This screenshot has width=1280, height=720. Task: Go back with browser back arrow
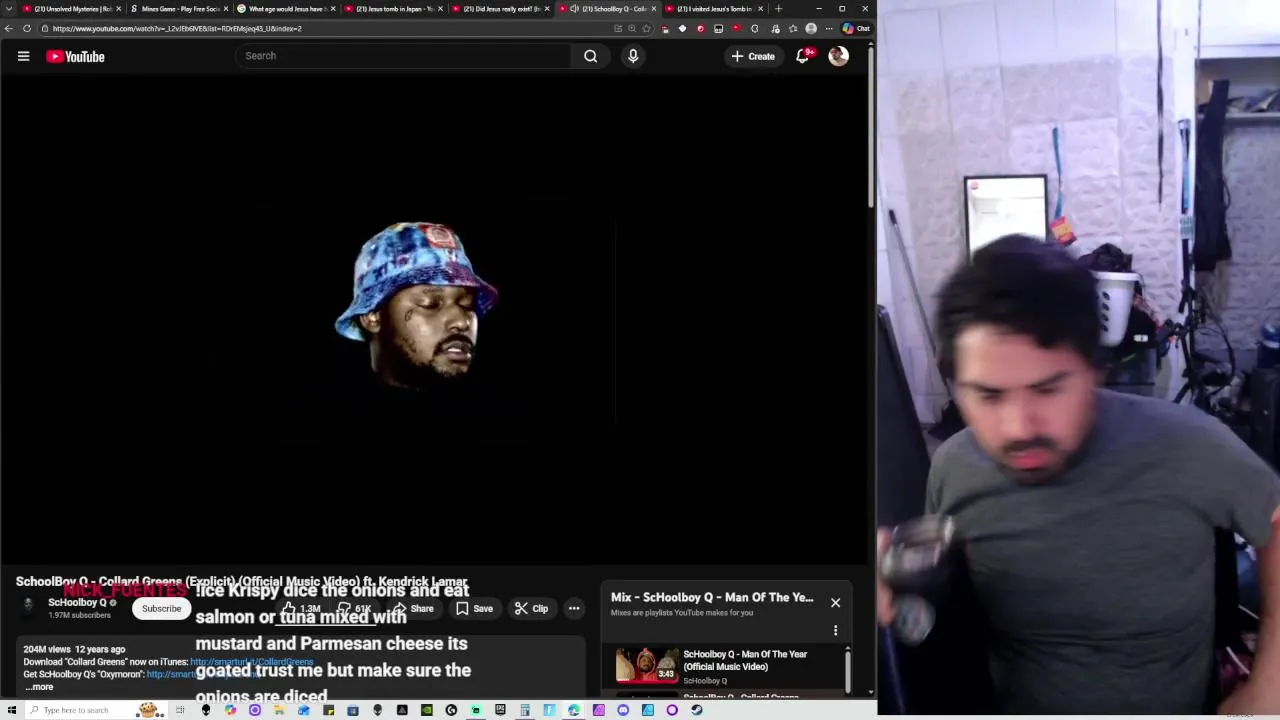click(x=9, y=28)
